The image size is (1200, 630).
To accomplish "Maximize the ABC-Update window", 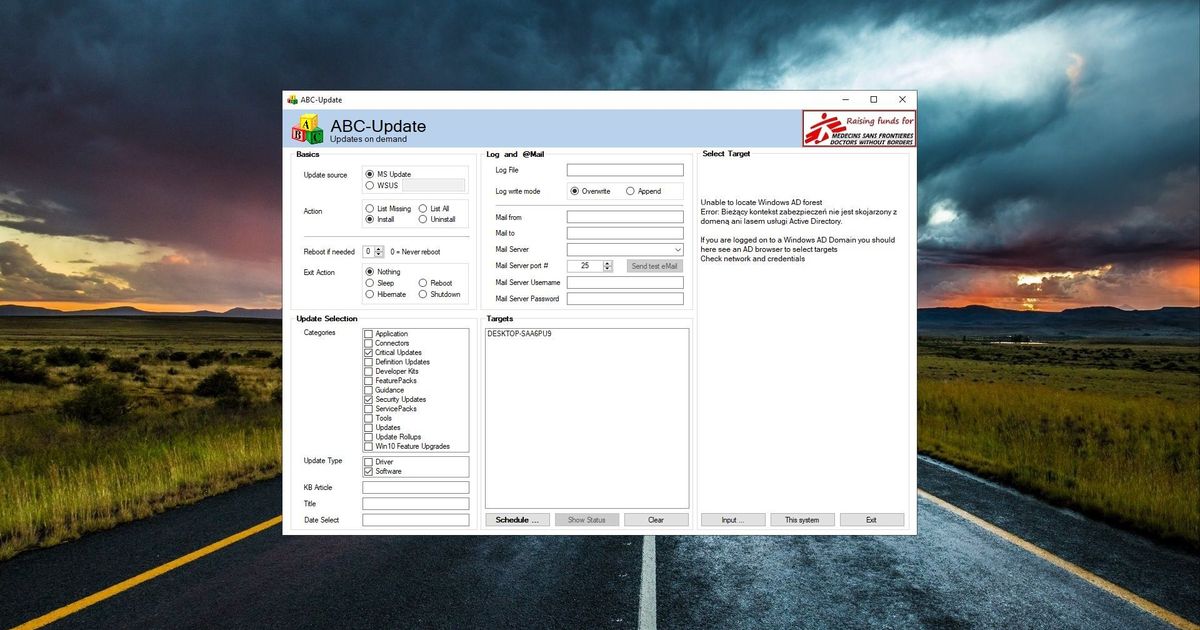I will point(873,100).
